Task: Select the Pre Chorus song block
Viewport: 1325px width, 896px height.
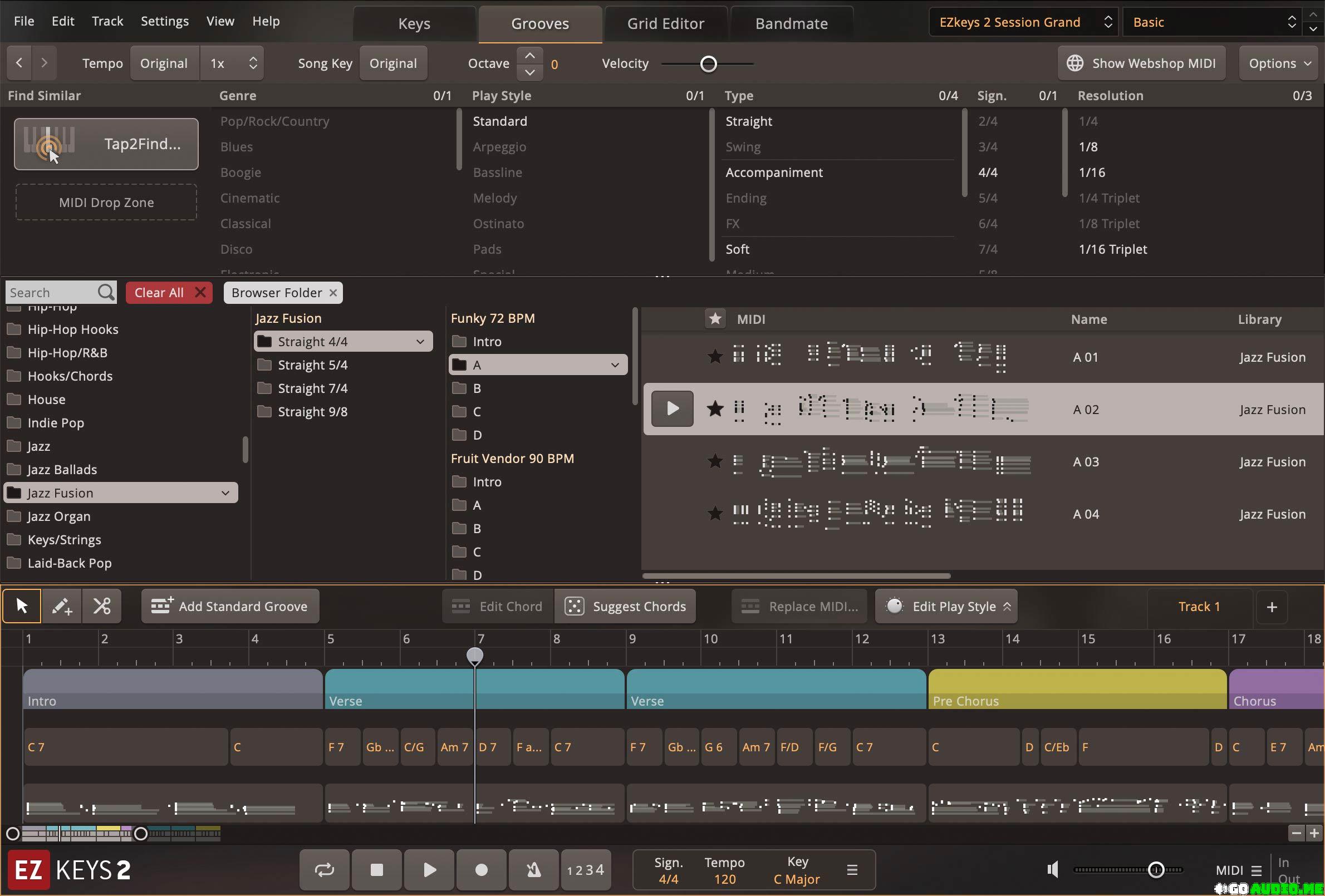Action: pyautogui.click(x=1077, y=689)
